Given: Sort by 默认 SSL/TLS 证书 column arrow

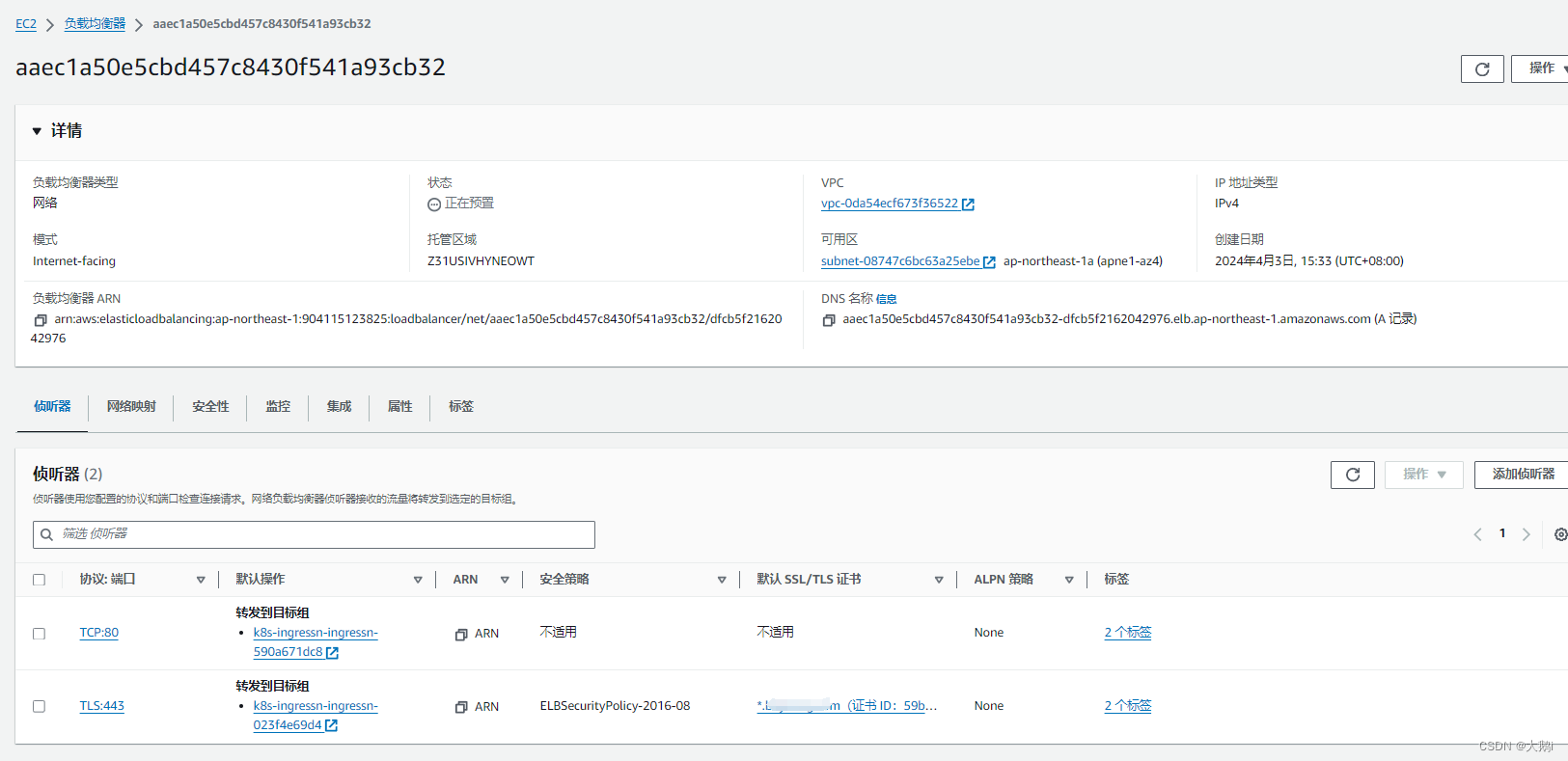Looking at the screenshot, I should tap(939, 580).
